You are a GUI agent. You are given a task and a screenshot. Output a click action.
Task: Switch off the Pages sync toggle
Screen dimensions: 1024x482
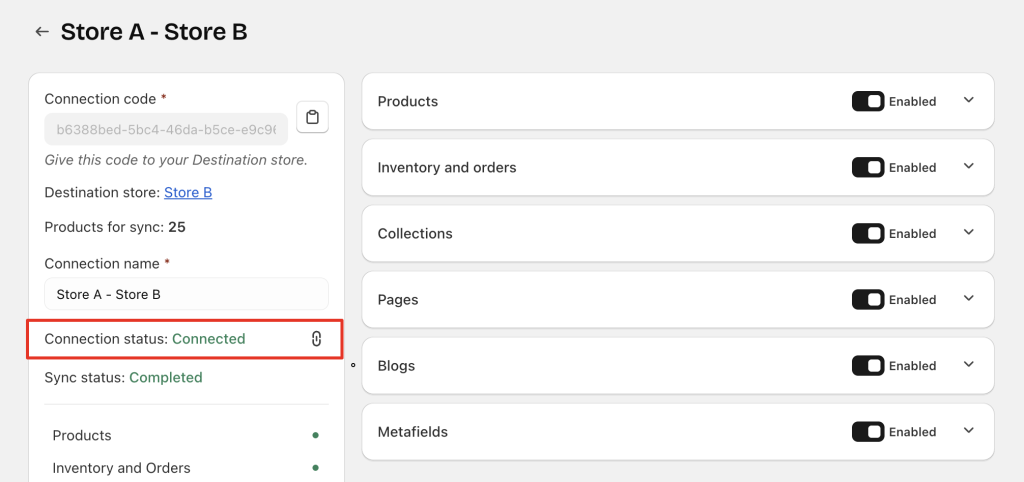[868, 299]
